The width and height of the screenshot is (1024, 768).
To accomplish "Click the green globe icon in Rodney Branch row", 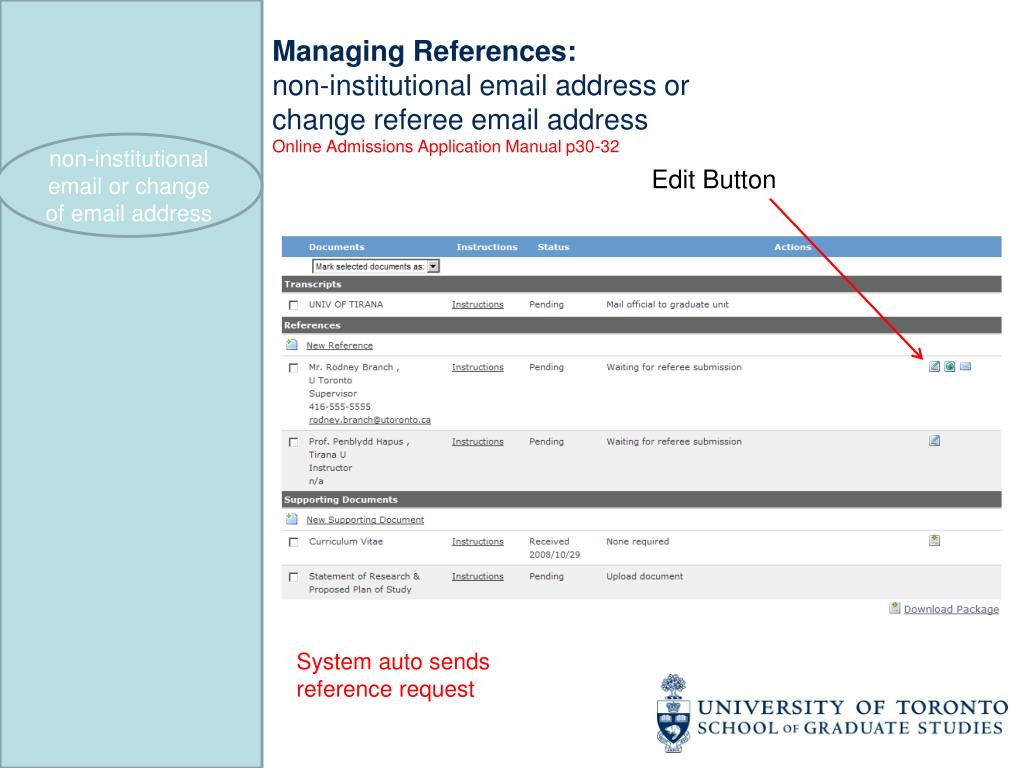I will 950,366.
